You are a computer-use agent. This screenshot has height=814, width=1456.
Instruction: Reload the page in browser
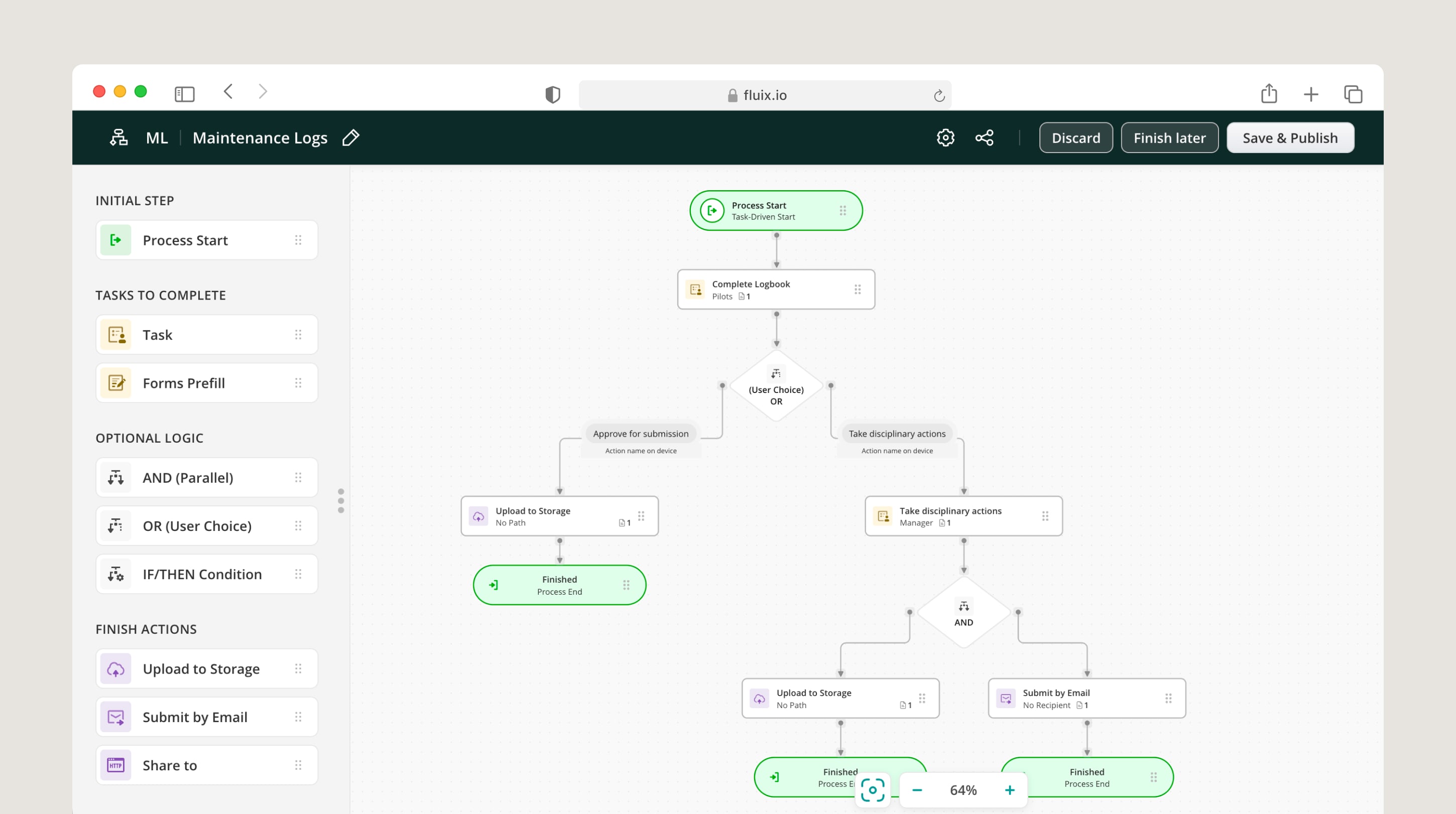click(x=939, y=95)
